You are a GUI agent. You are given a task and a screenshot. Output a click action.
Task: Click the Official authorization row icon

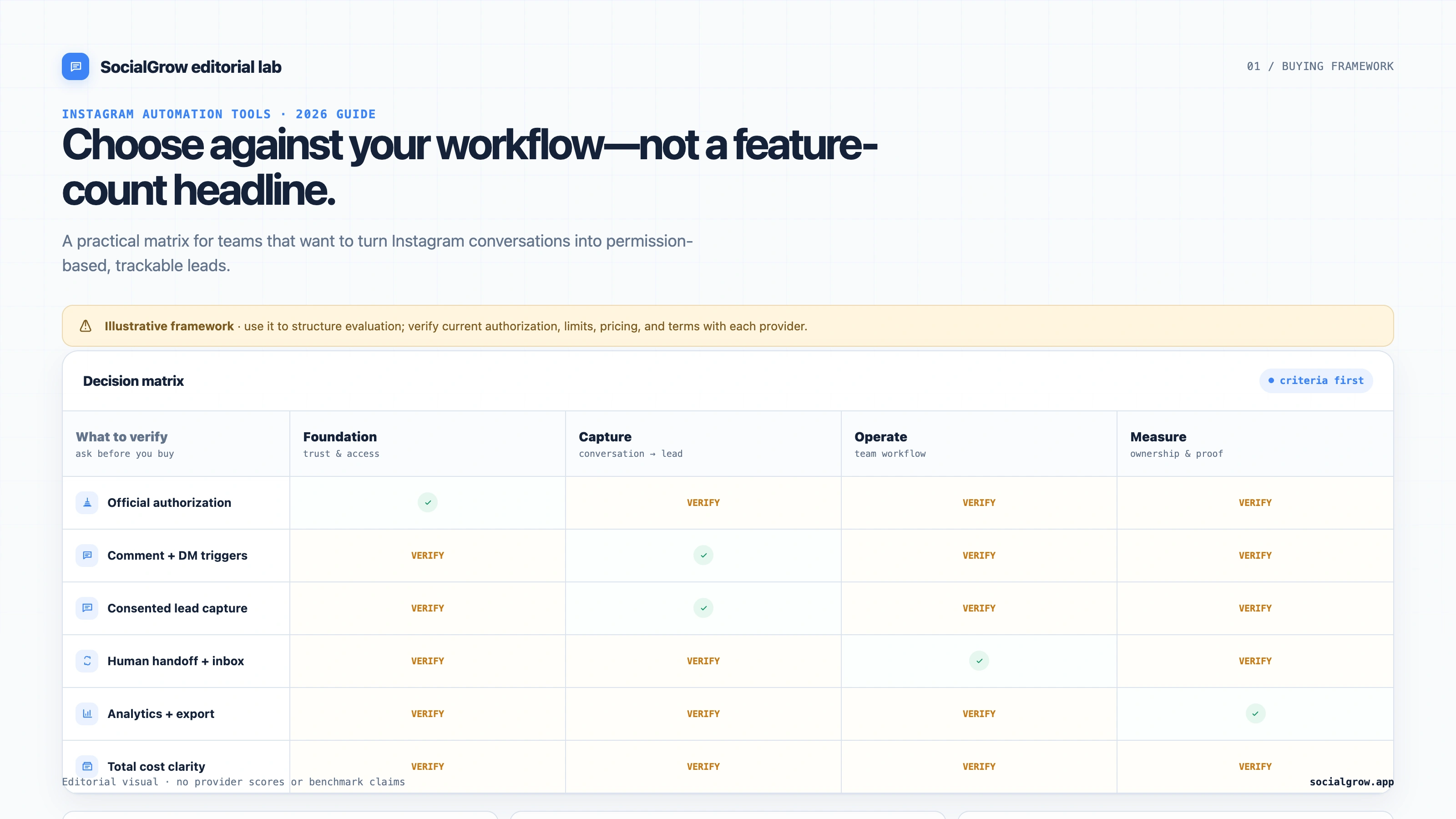click(87, 502)
